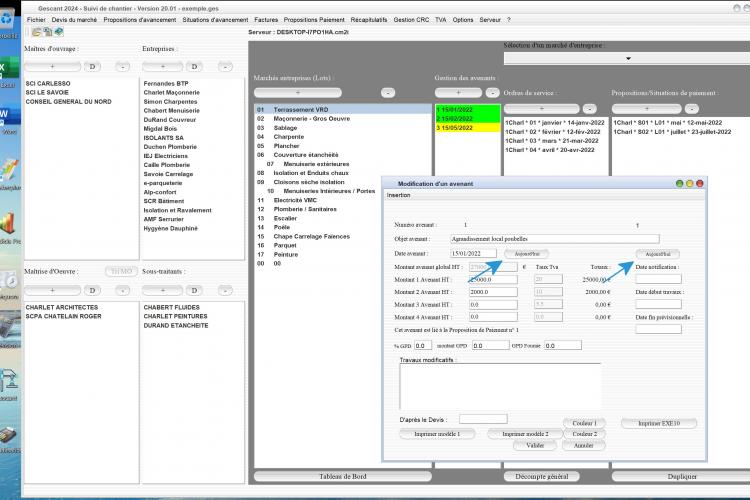Click the plus button under Propositions/Situations de paiement
The height and width of the screenshot is (500, 750).
[647, 109]
